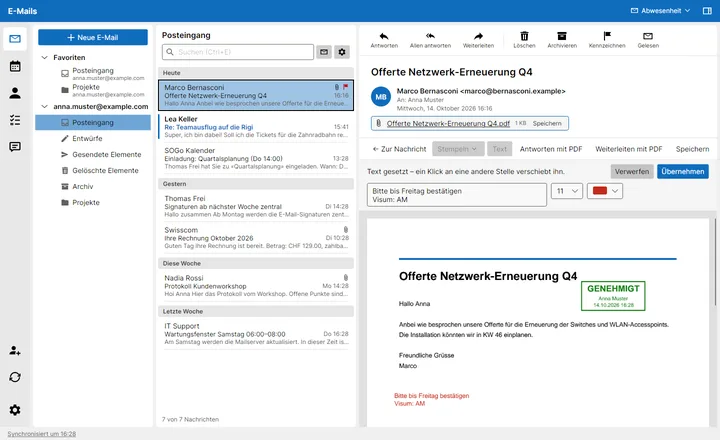Click Speichern in the PDF toolbar
The image size is (720, 440).
(x=692, y=149)
